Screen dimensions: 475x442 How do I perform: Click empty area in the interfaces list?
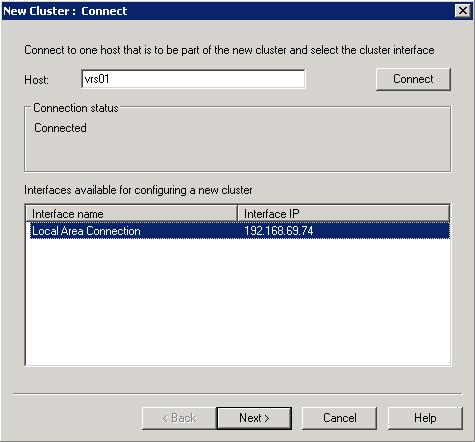pyautogui.click(x=238, y=302)
